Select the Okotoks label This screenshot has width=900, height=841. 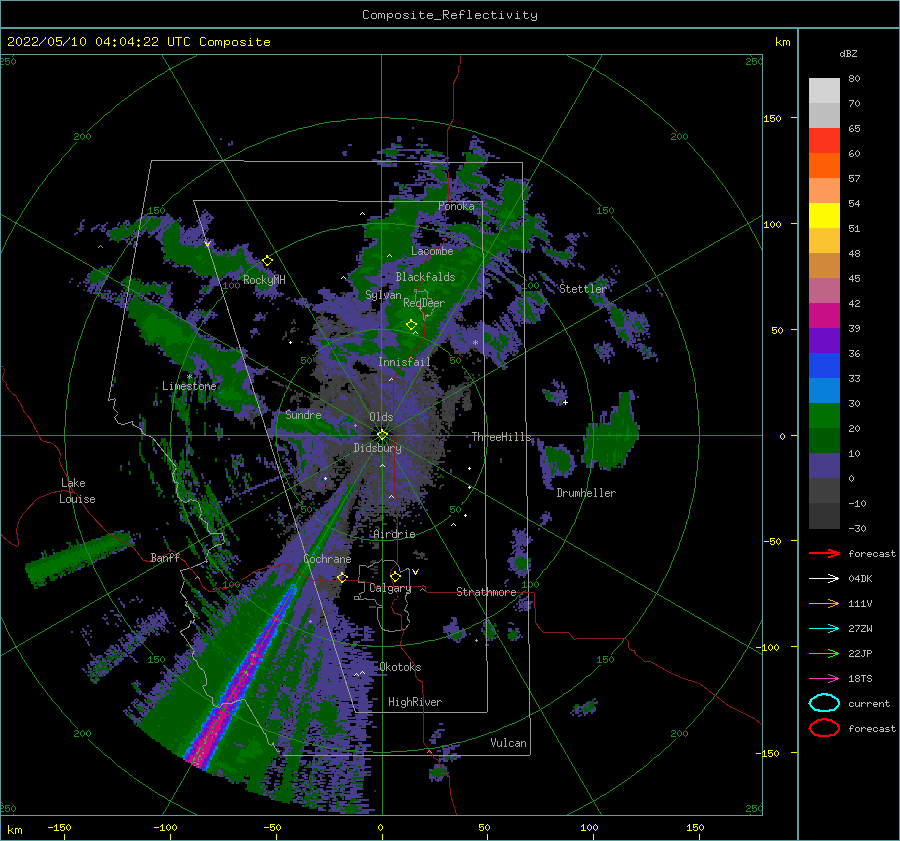(x=400, y=667)
